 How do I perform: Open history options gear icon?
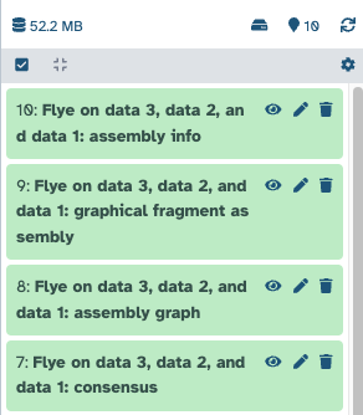click(x=348, y=65)
